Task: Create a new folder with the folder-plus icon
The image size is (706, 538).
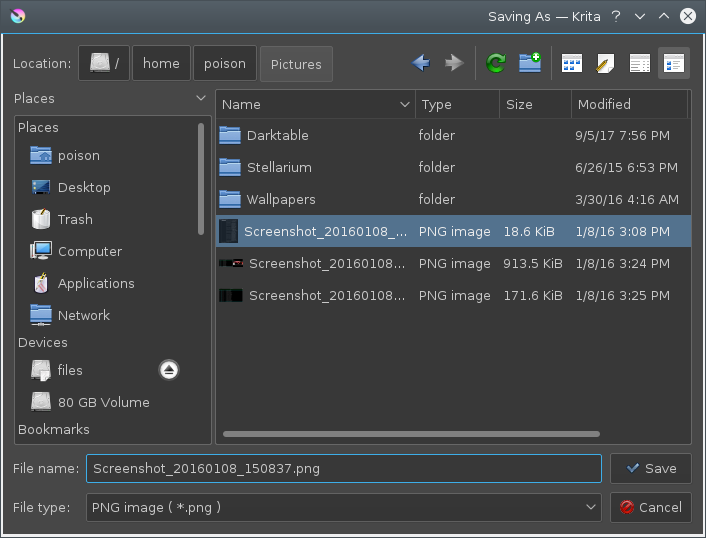Action: coord(530,63)
